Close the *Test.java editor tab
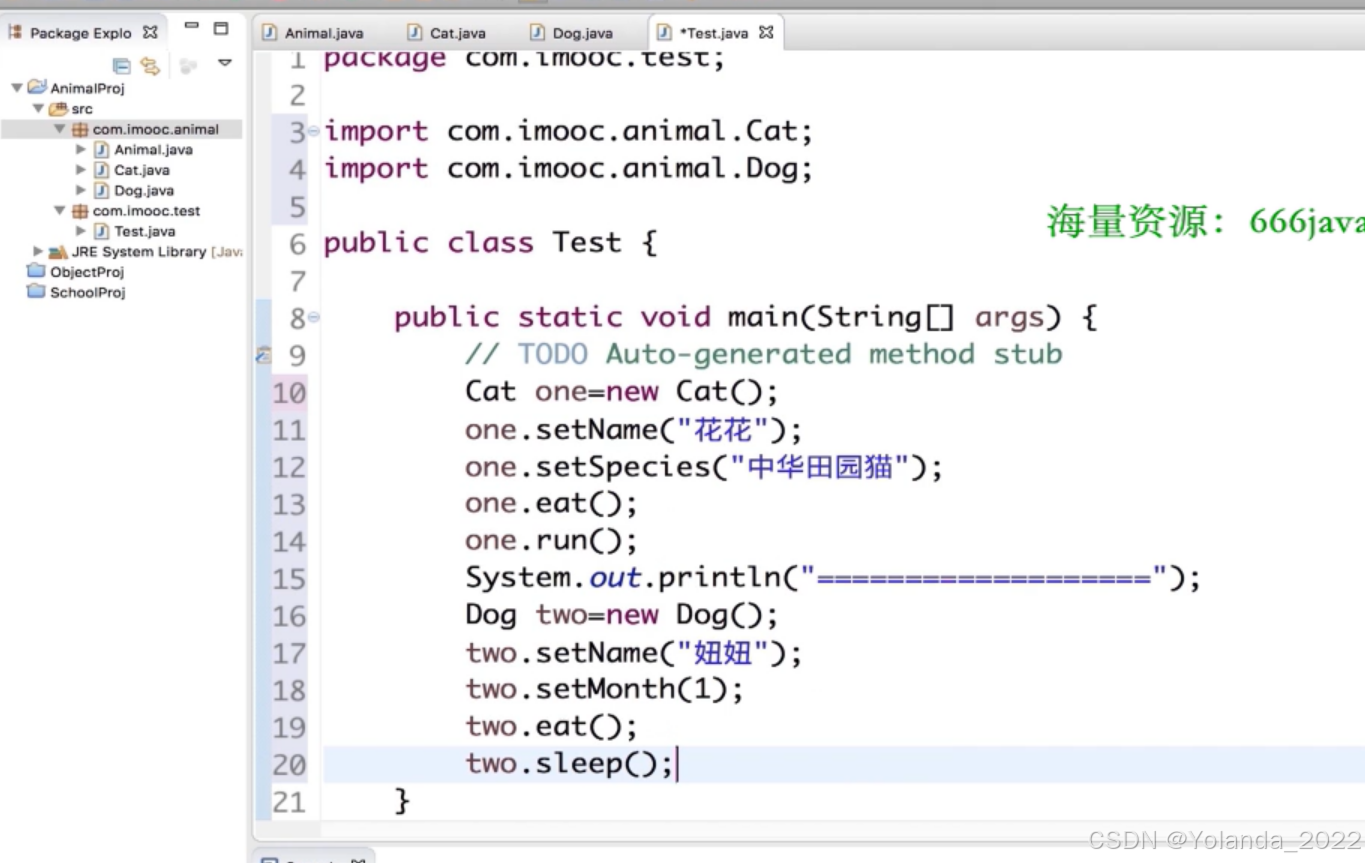This screenshot has height=863, width=1365. [766, 32]
